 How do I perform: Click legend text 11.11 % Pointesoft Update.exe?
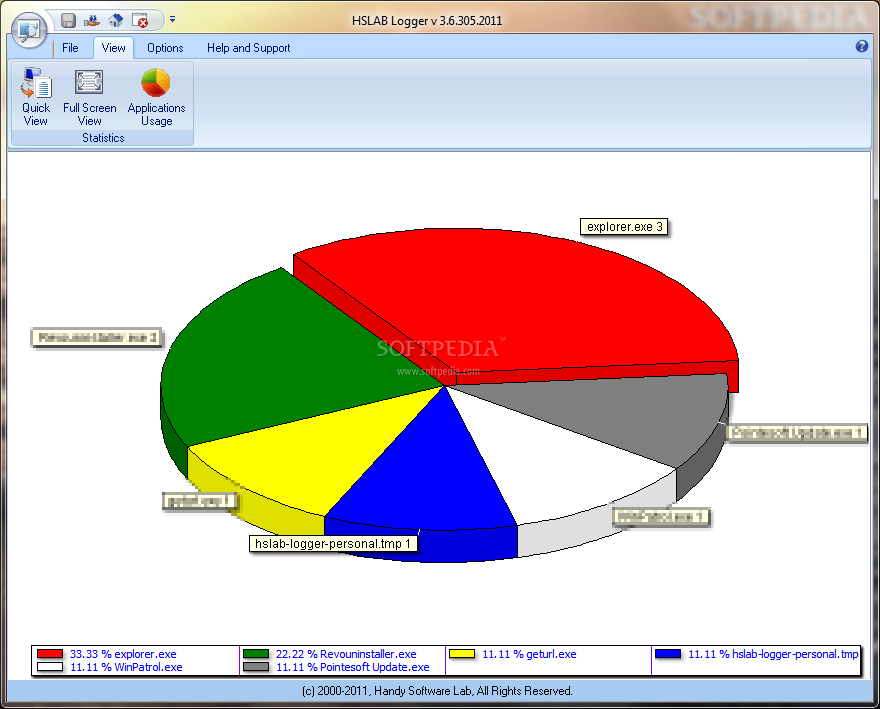click(352, 667)
